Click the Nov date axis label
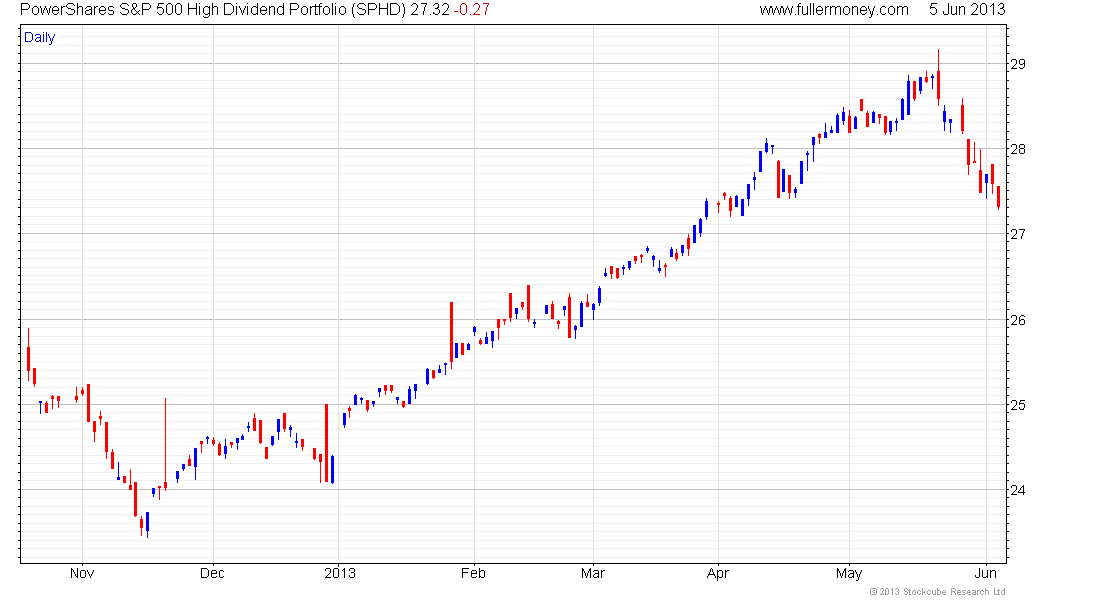 [x=82, y=573]
